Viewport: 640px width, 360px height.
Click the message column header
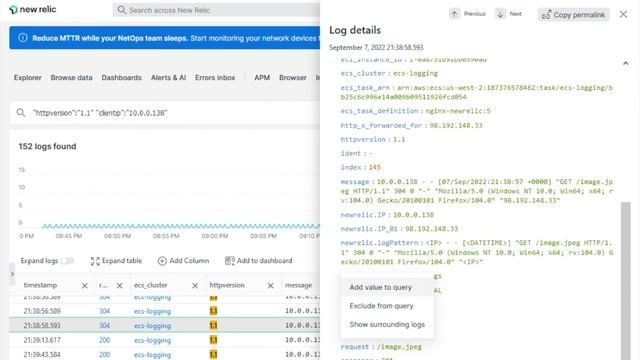tap(298, 285)
